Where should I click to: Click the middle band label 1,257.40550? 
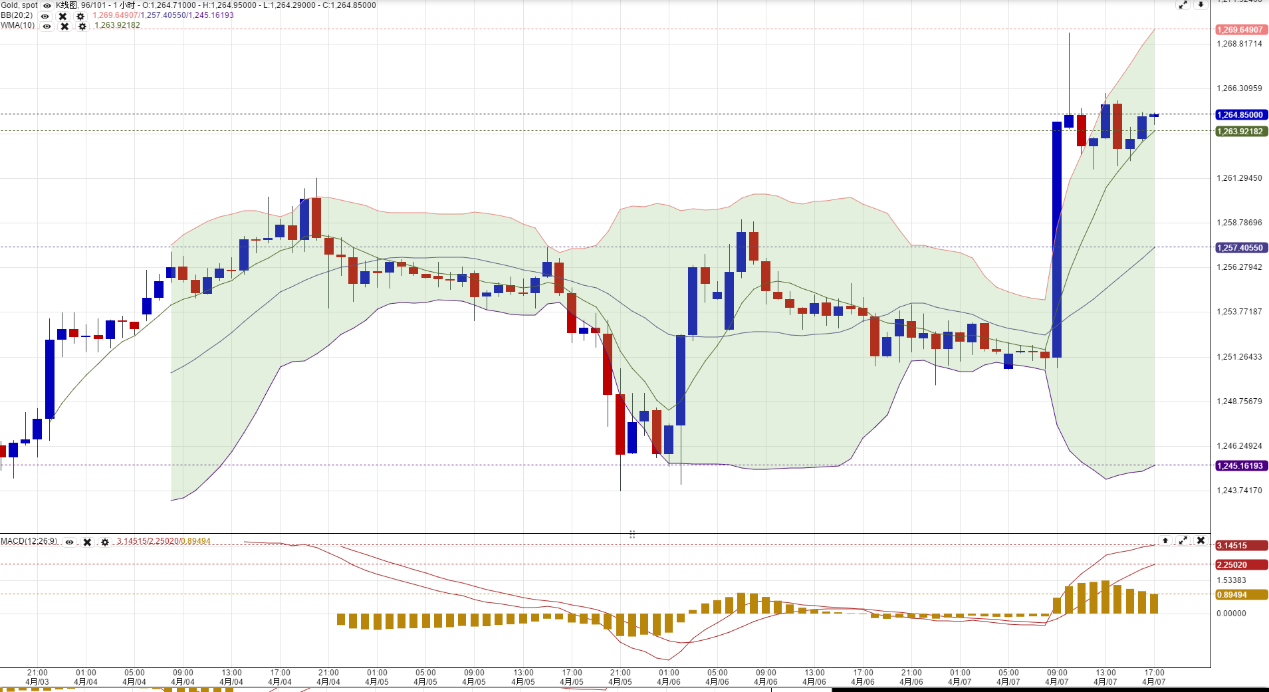(1240, 247)
